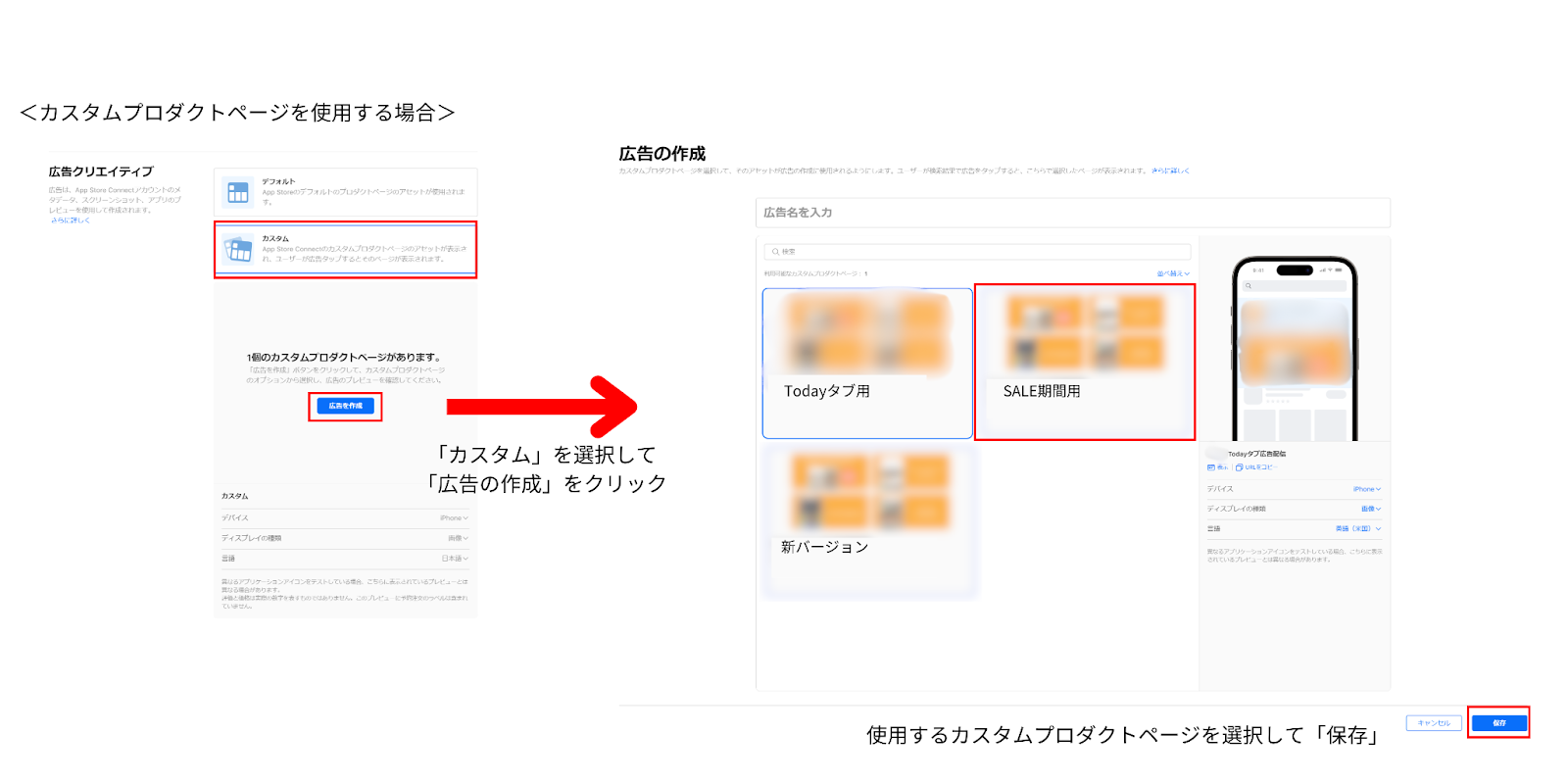1568x784 pixels.
Task: Click the デフォルト product page icon
Action: click(237, 193)
